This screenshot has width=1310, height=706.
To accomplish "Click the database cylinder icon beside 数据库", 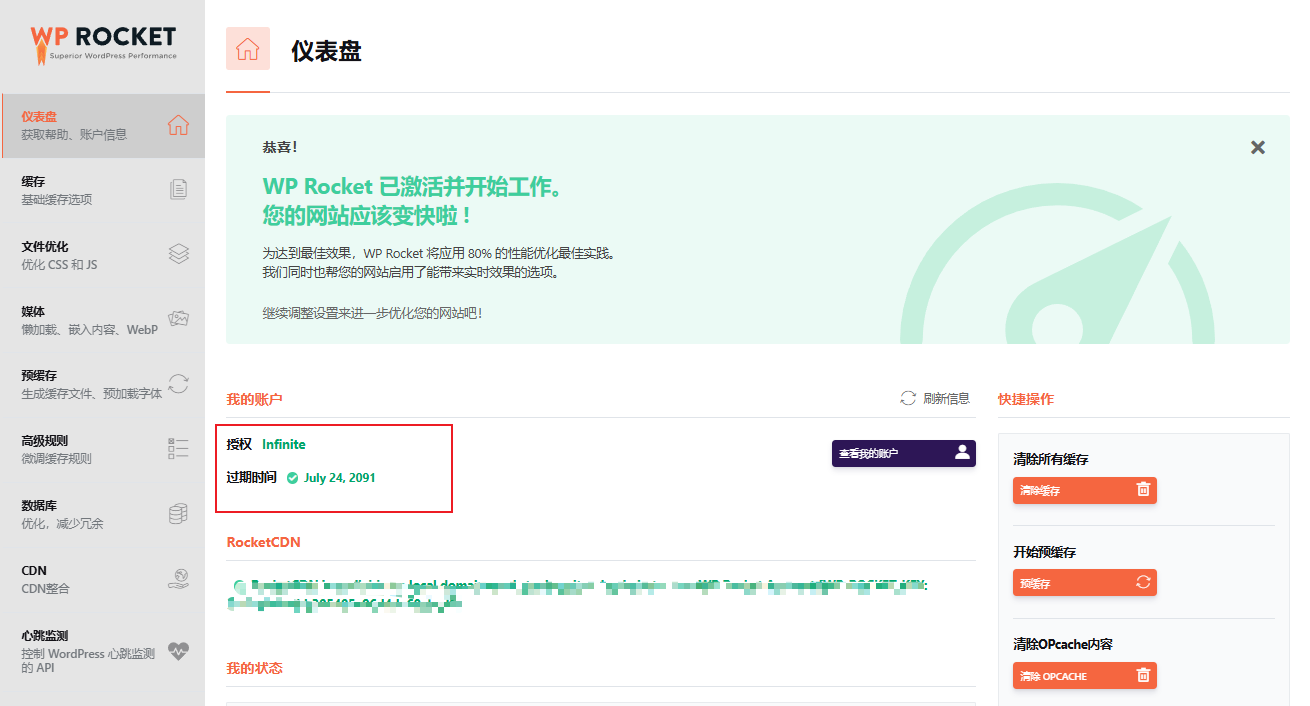I will point(178,513).
